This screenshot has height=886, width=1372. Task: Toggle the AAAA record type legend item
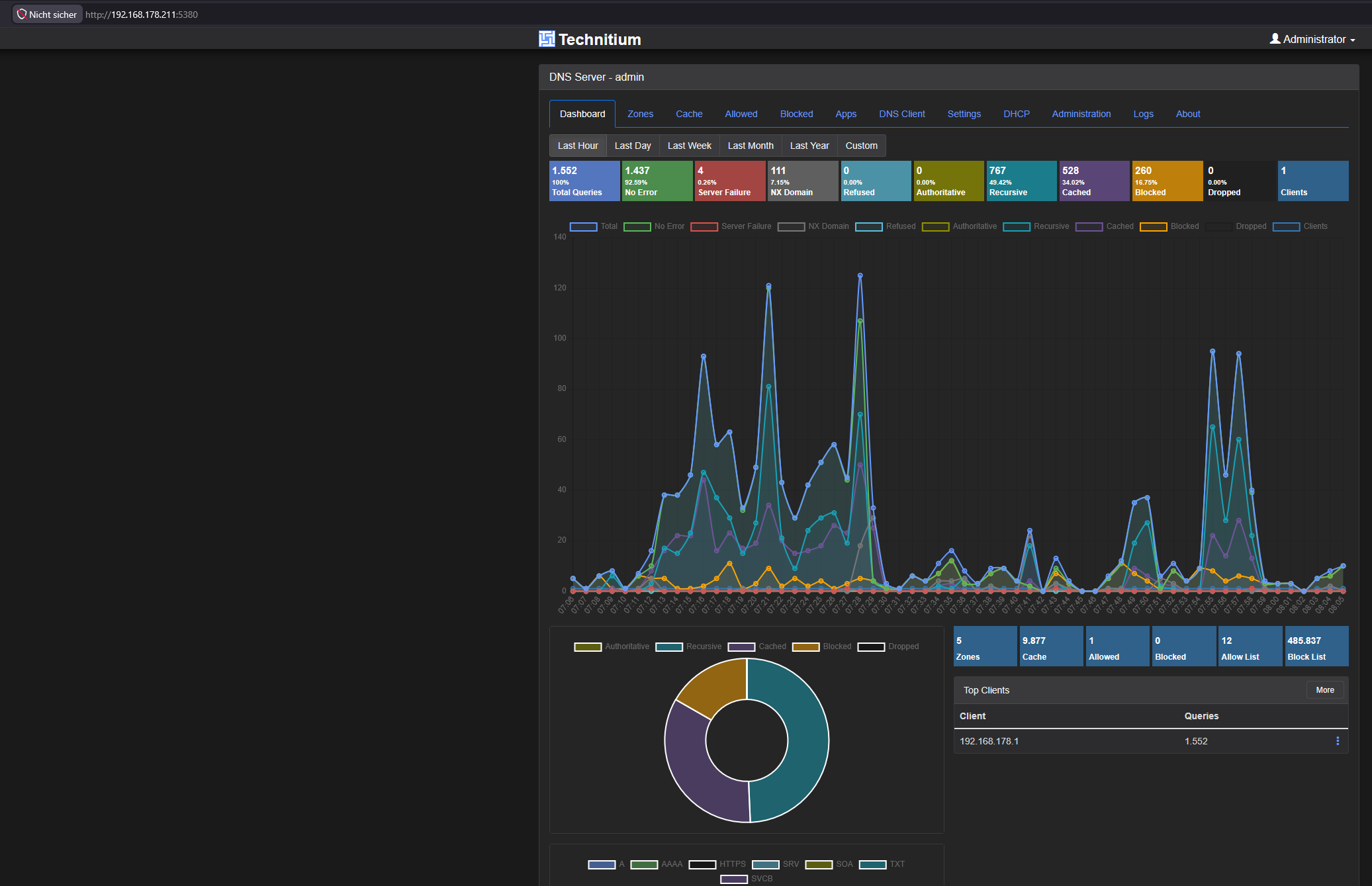656,864
